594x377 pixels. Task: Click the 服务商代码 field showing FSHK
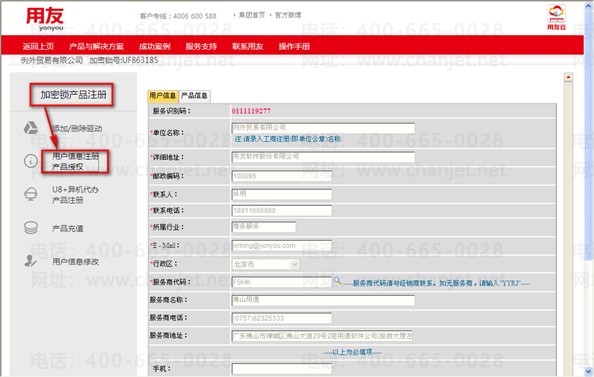(281, 282)
